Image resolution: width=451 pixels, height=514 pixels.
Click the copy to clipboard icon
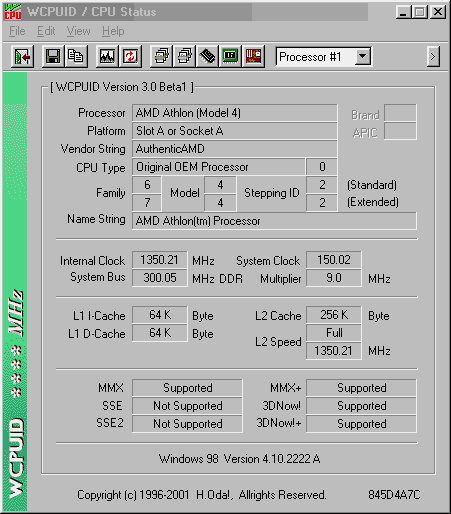76,56
